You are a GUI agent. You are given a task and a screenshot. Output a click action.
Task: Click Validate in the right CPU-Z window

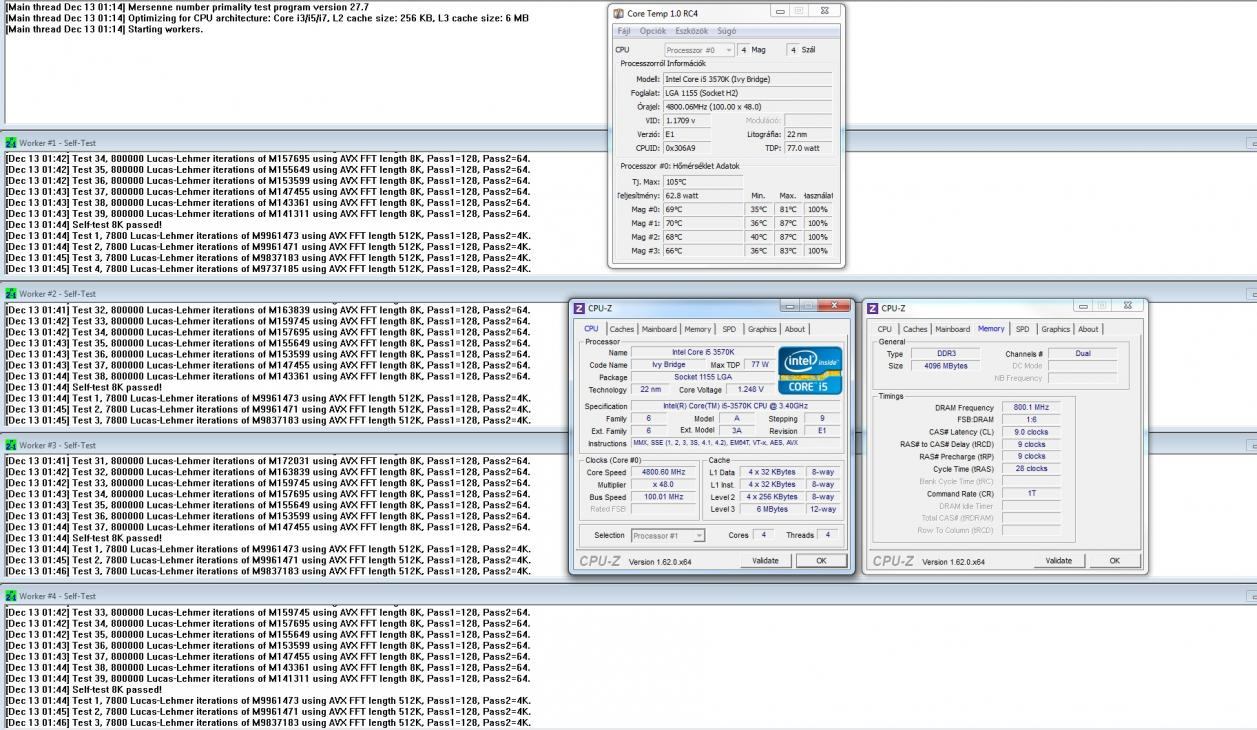click(1058, 561)
